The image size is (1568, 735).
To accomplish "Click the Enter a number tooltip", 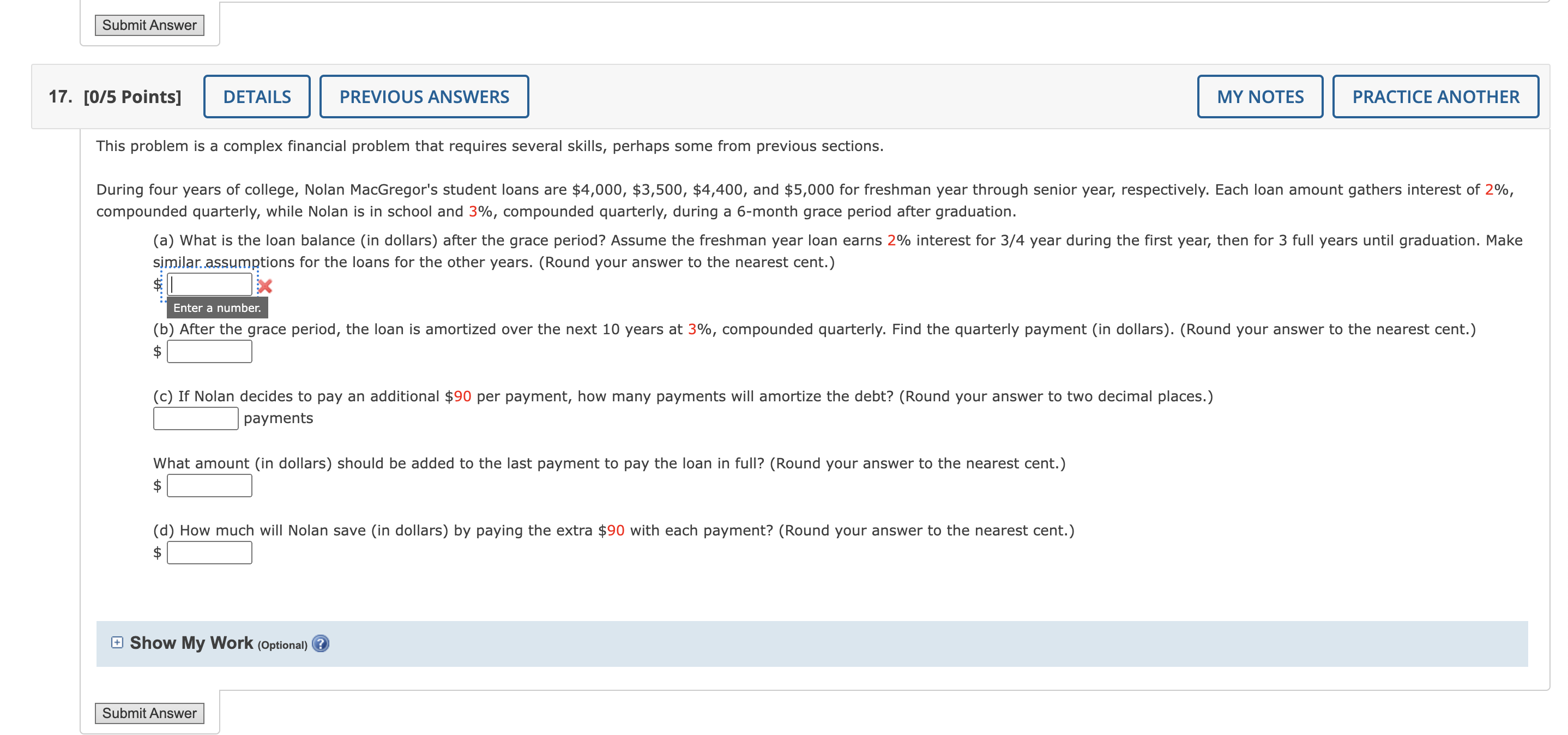I will coord(216,308).
